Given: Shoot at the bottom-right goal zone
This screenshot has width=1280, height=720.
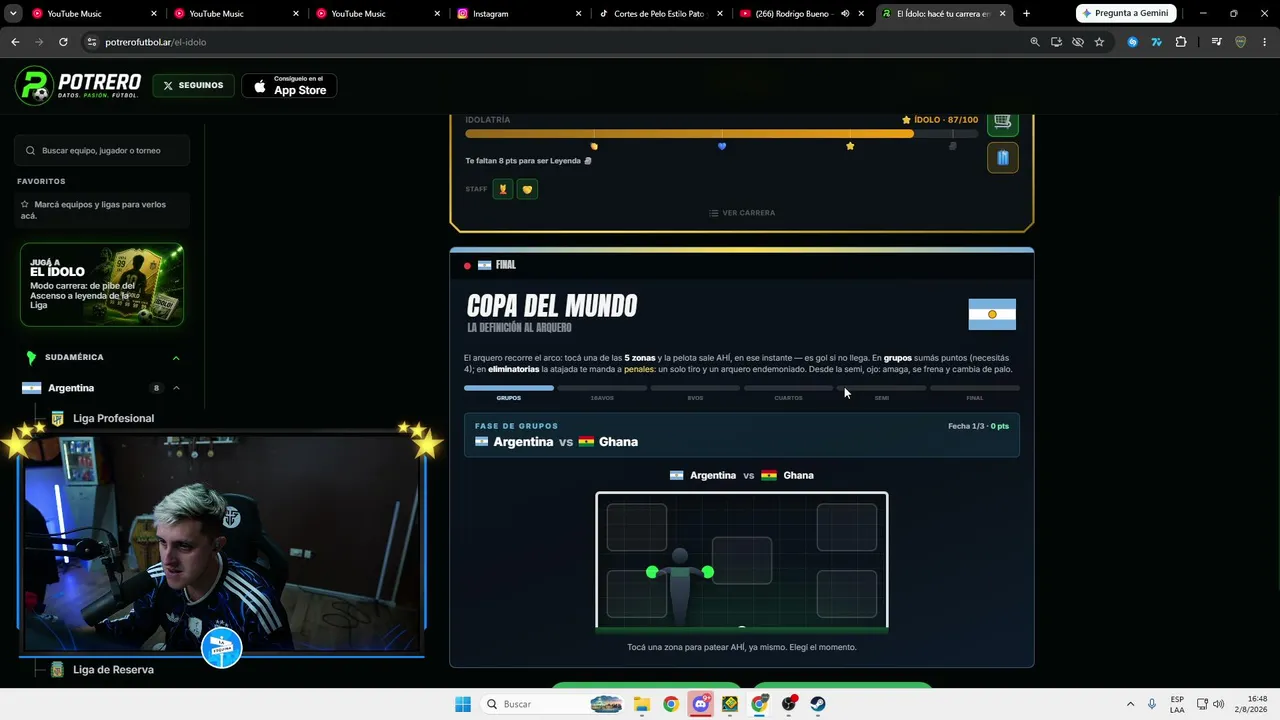Looking at the screenshot, I should (x=847, y=594).
